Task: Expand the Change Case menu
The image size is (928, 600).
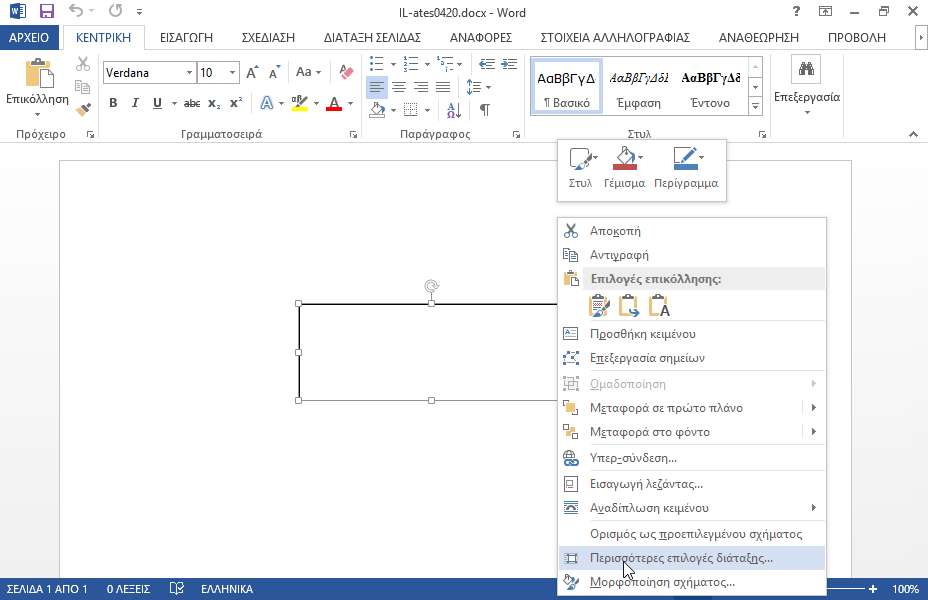Action: click(x=308, y=72)
